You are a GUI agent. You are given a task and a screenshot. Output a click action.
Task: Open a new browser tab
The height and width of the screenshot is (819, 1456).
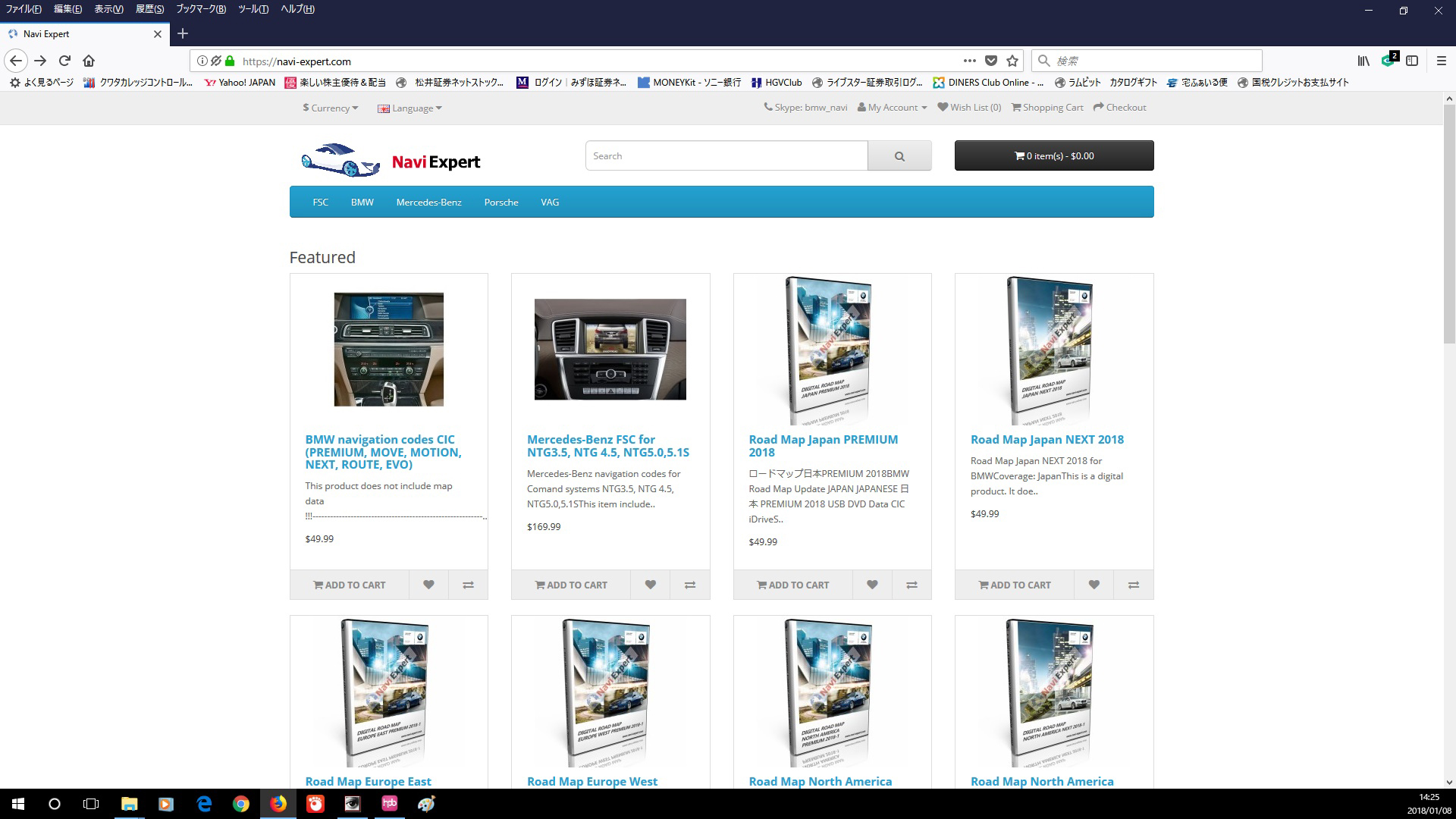[x=182, y=33]
